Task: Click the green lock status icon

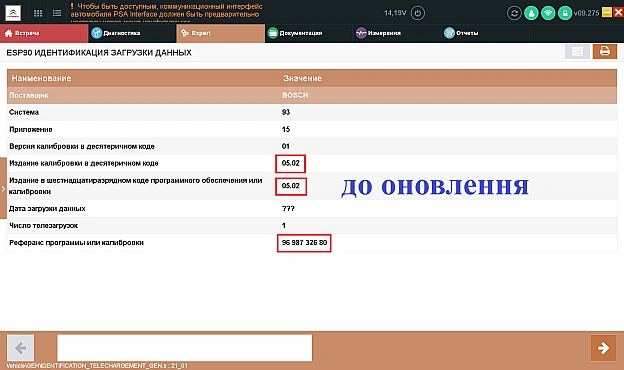Action: pyautogui.click(x=565, y=13)
